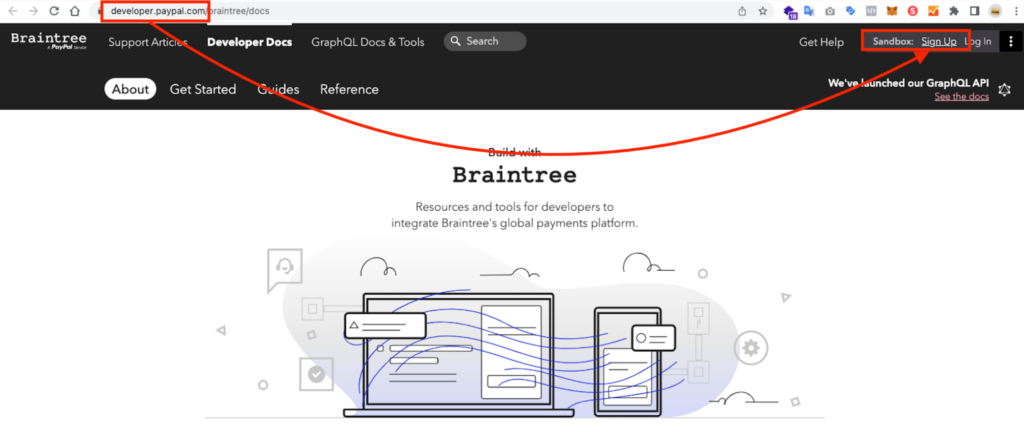Open the Guides tab
This screenshot has height=443, width=1024.
point(278,90)
